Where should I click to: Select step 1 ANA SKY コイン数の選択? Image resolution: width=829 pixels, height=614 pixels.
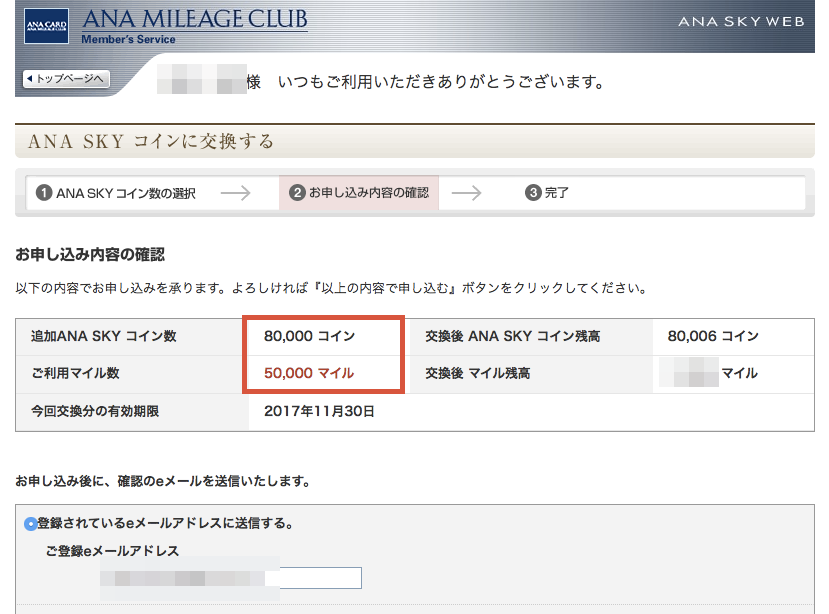[x=116, y=193]
